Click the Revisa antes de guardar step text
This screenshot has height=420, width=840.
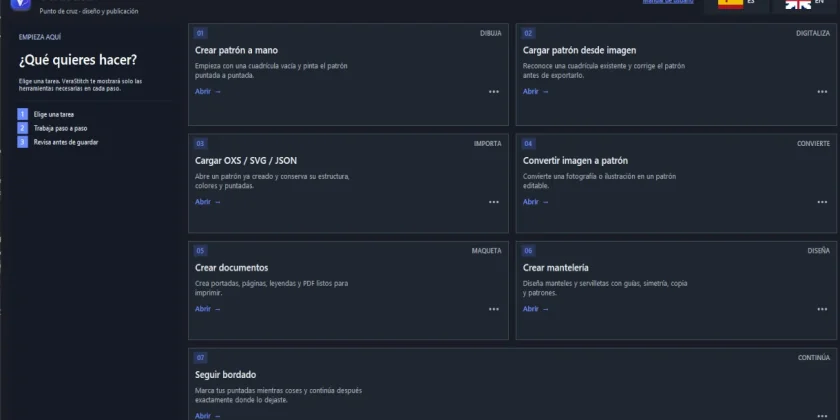coord(66,142)
